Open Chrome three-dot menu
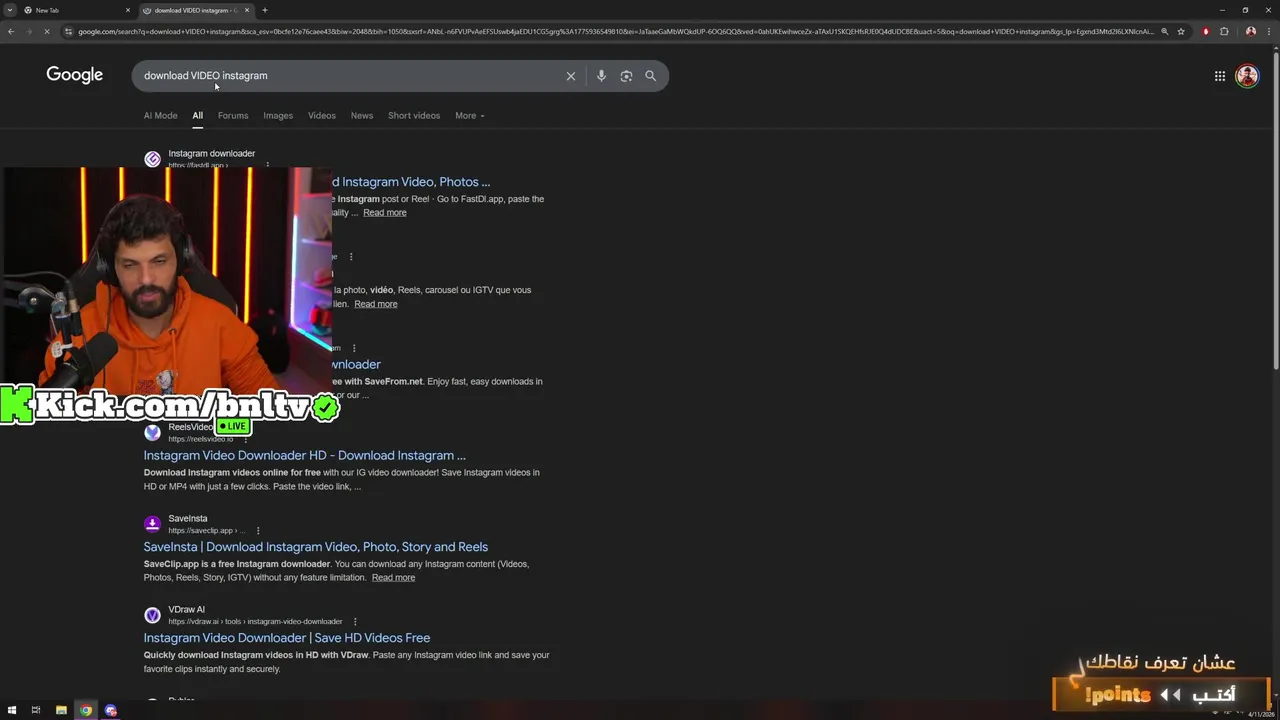 pos(1270,32)
